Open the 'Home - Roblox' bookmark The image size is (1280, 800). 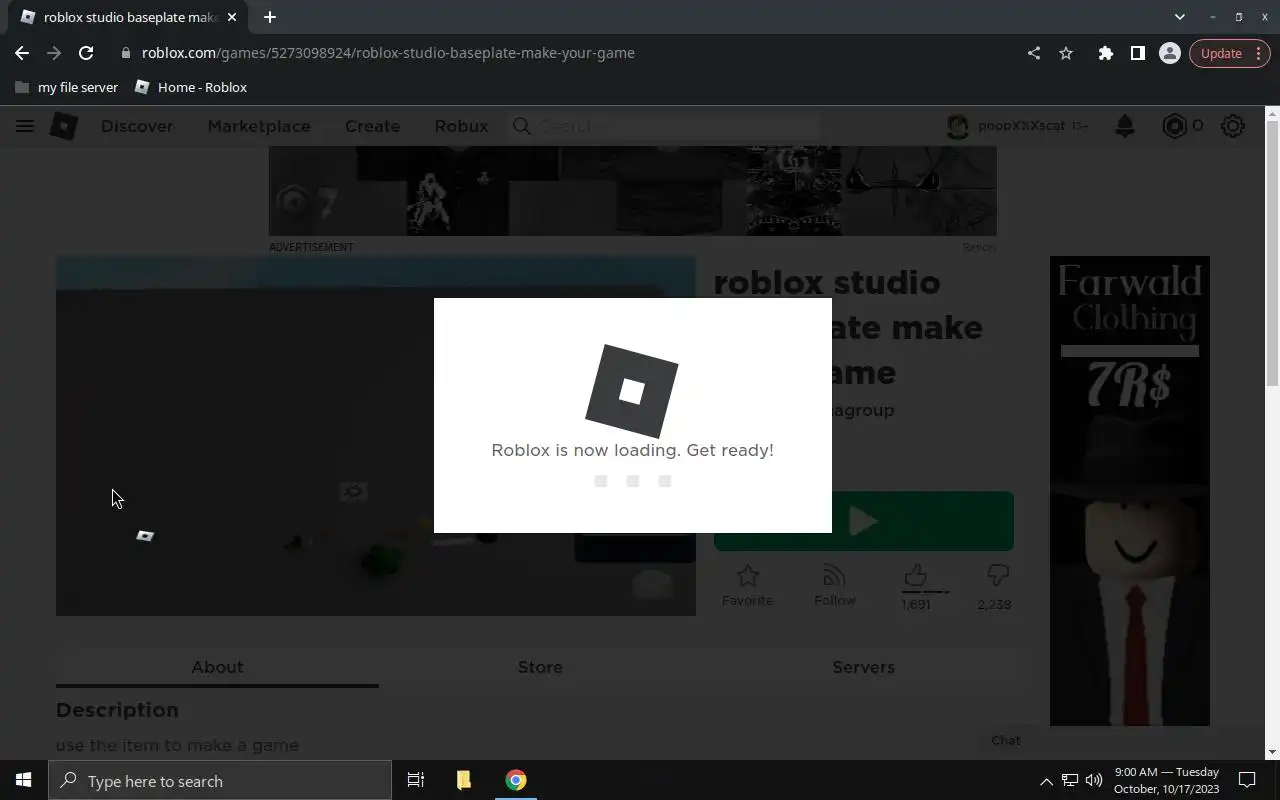[191, 87]
